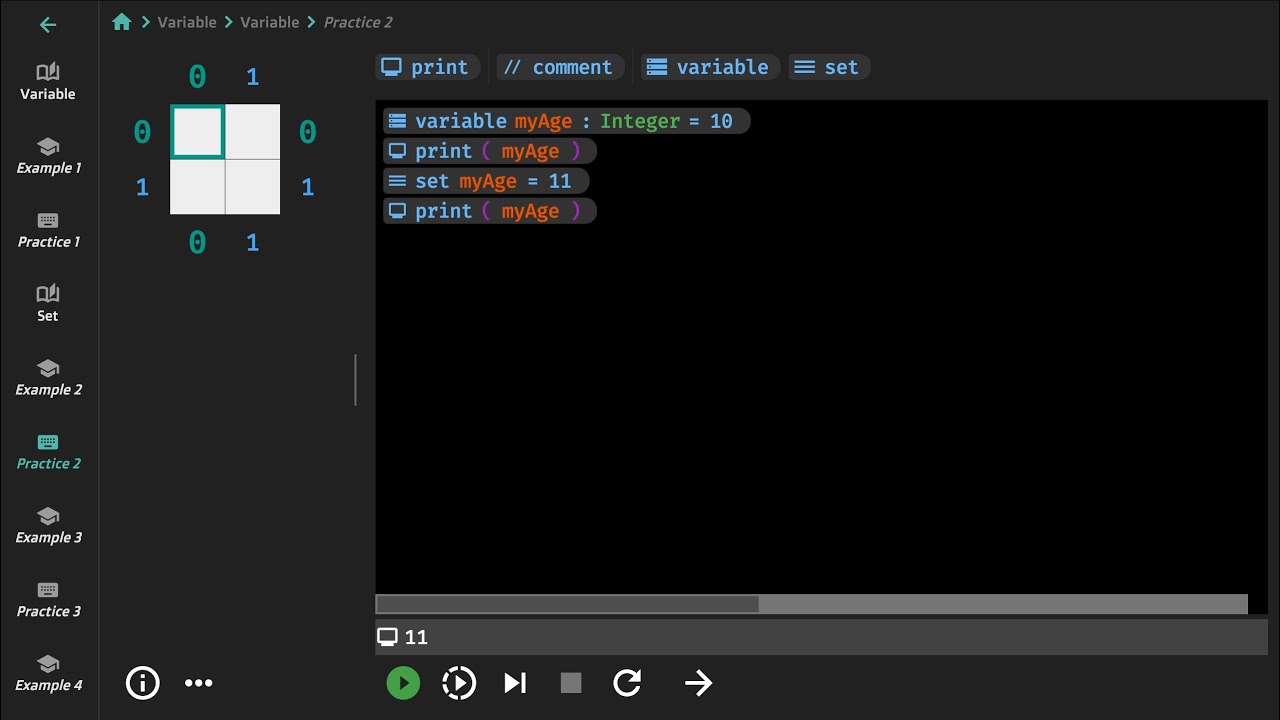Step to next instruction
Screen dimensions: 1280x720
(x=515, y=683)
